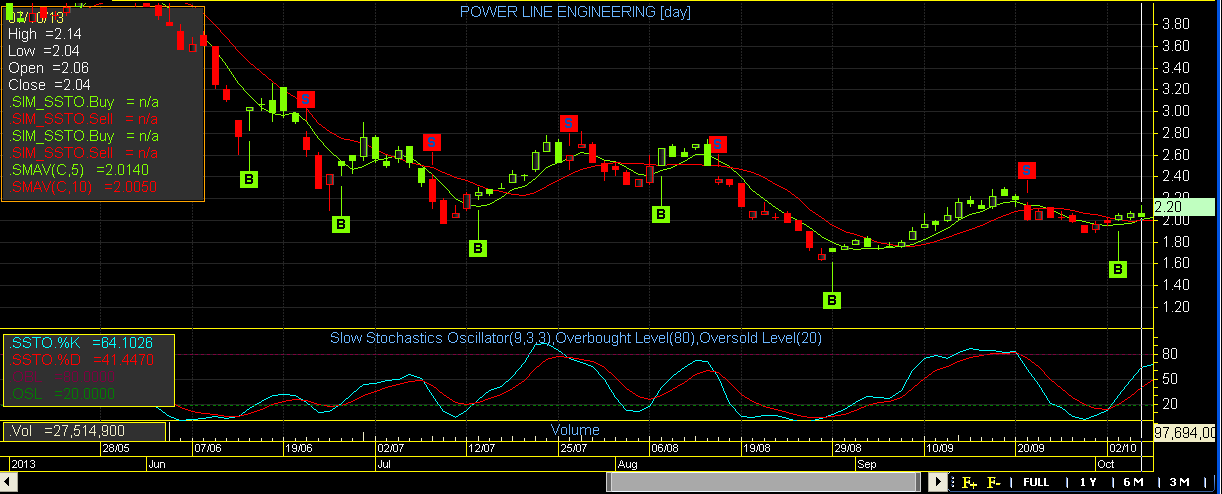Click the 1.20 price axis label
The image size is (1222, 494).
[1175, 306]
